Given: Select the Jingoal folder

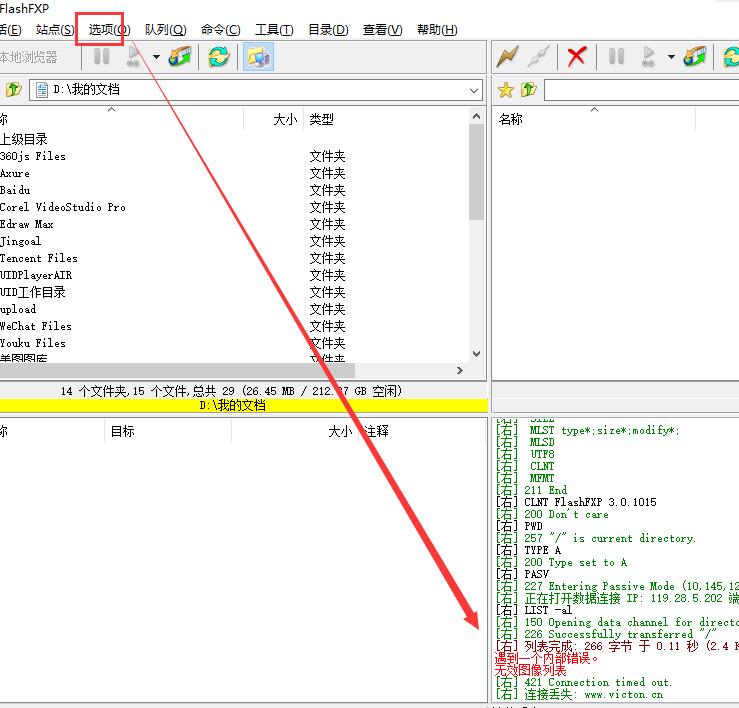Looking at the screenshot, I should 21,241.
